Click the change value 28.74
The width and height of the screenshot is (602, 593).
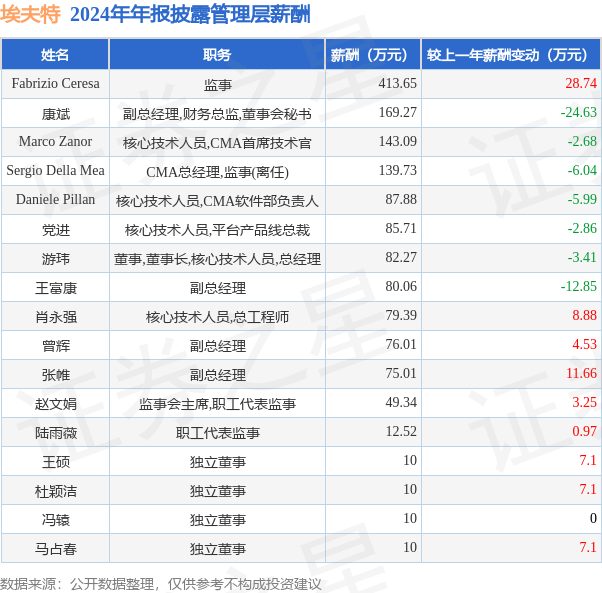581,83
